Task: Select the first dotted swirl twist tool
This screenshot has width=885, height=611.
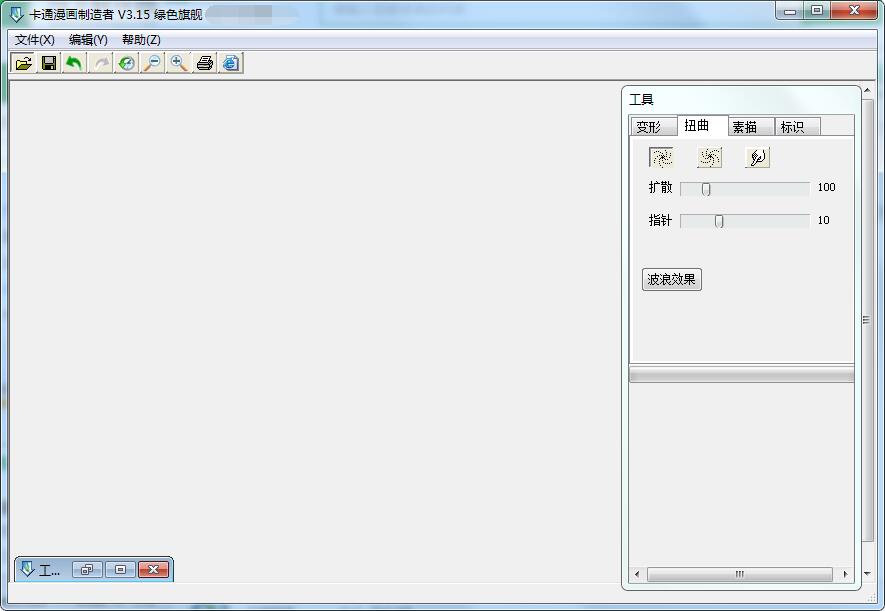Action: [661, 157]
